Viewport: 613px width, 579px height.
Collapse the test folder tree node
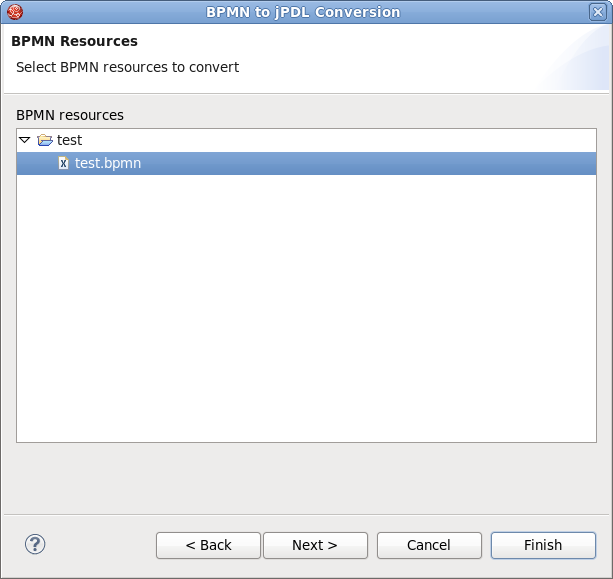point(25,140)
